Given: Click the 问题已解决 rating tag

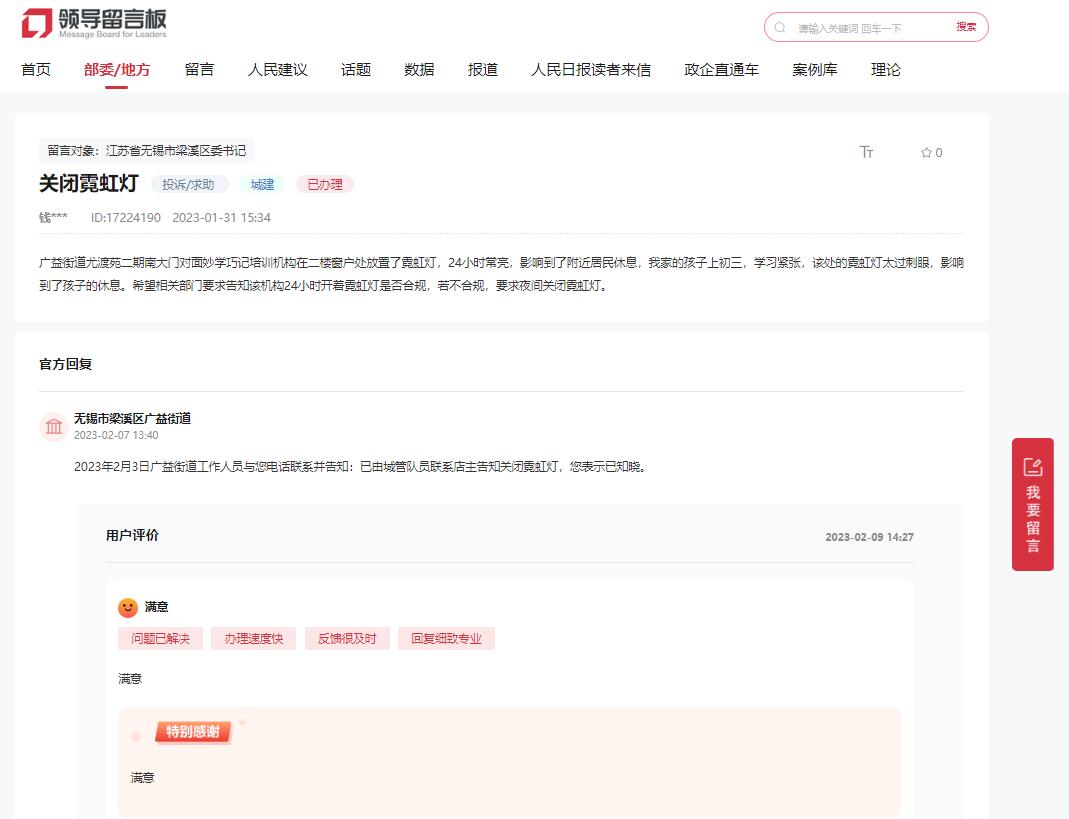Looking at the screenshot, I should 160,639.
